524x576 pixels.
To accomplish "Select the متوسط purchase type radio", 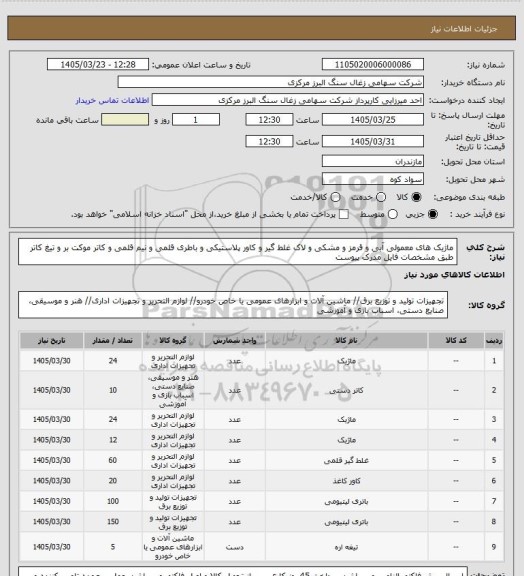I will click(393, 214).
